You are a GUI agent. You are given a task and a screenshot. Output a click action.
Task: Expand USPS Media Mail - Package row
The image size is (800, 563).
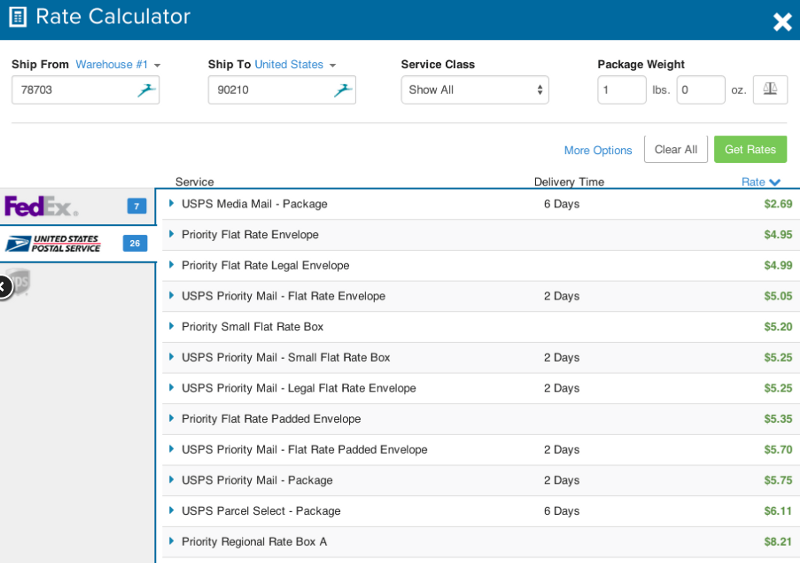point(171,203)
